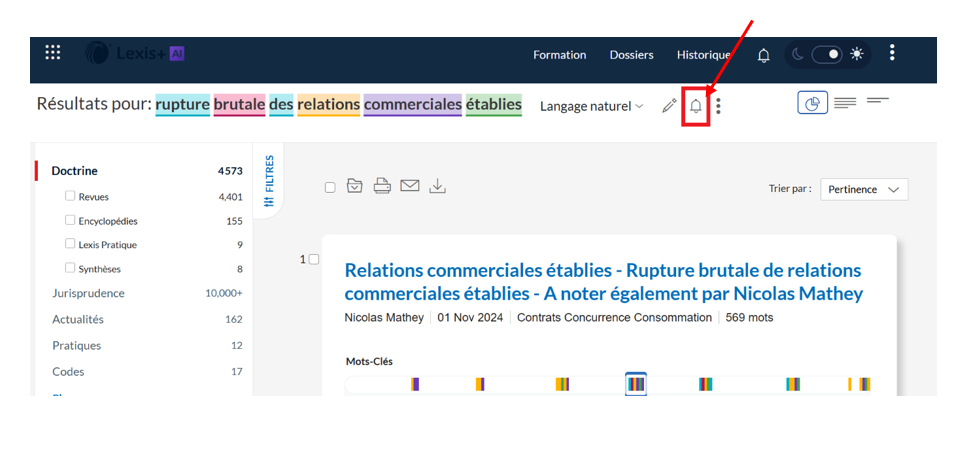Click the Lexis+ AI logo
The image size is (967, 450).
coord(134,54)
